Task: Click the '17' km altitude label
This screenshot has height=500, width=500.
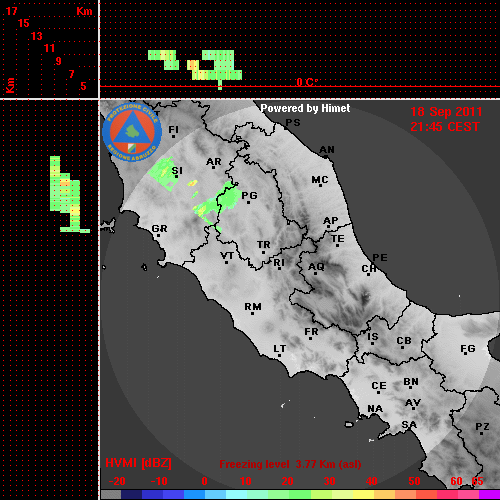Action: coord(11,11)
